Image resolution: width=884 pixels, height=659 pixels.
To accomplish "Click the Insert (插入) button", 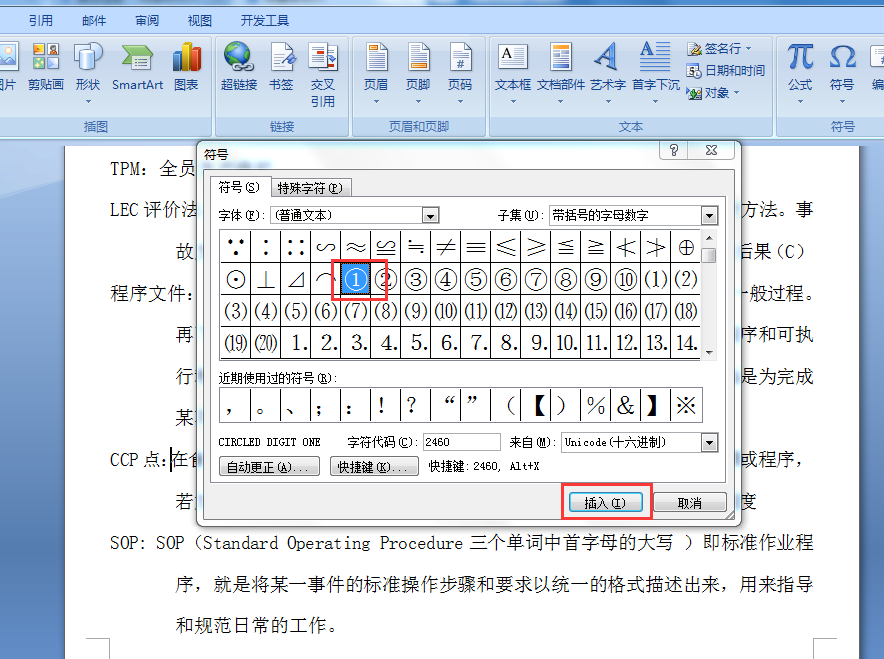I will point(605,502).
